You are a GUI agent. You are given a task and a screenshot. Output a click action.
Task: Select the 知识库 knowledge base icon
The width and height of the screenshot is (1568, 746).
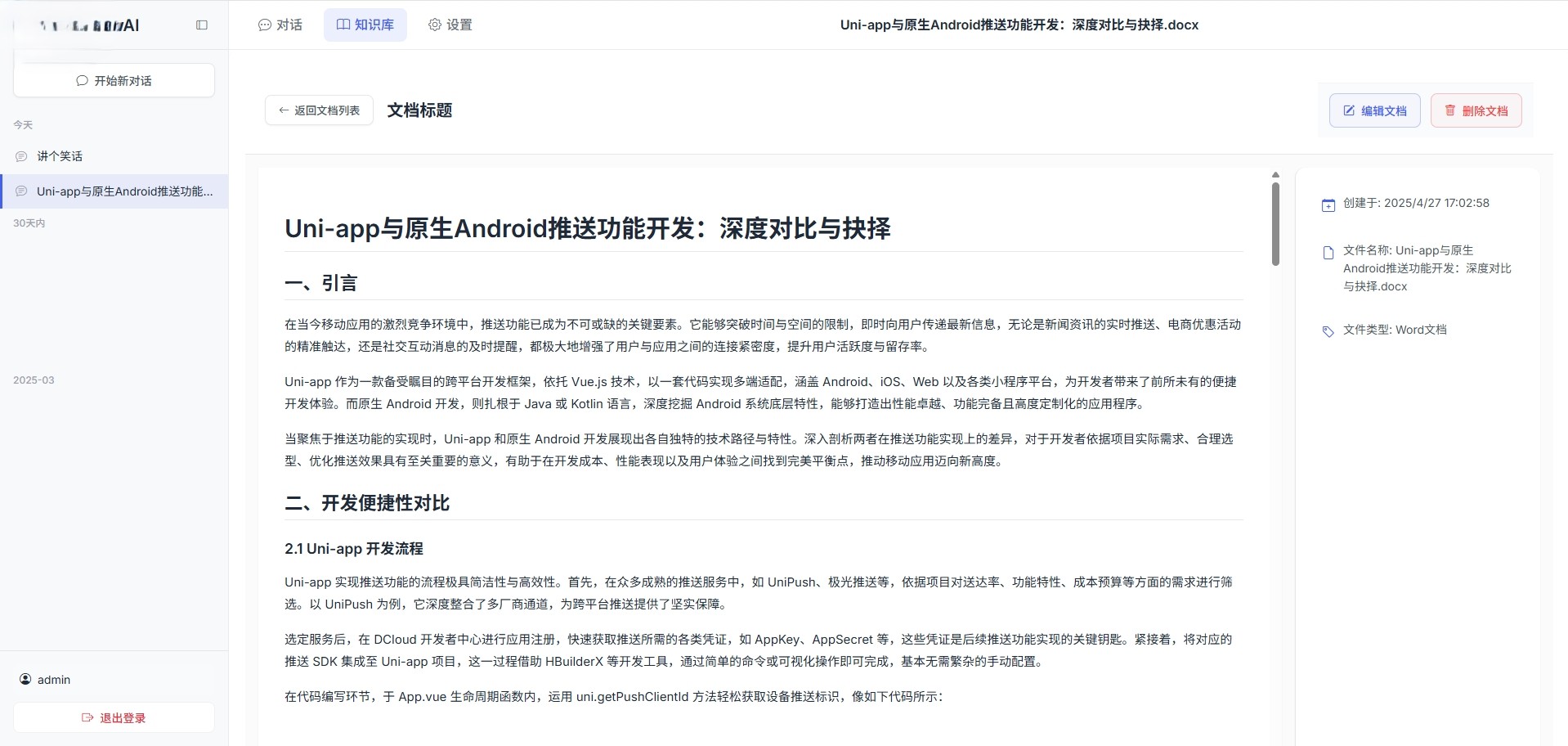pyautogui.click(x=343, y=25)
